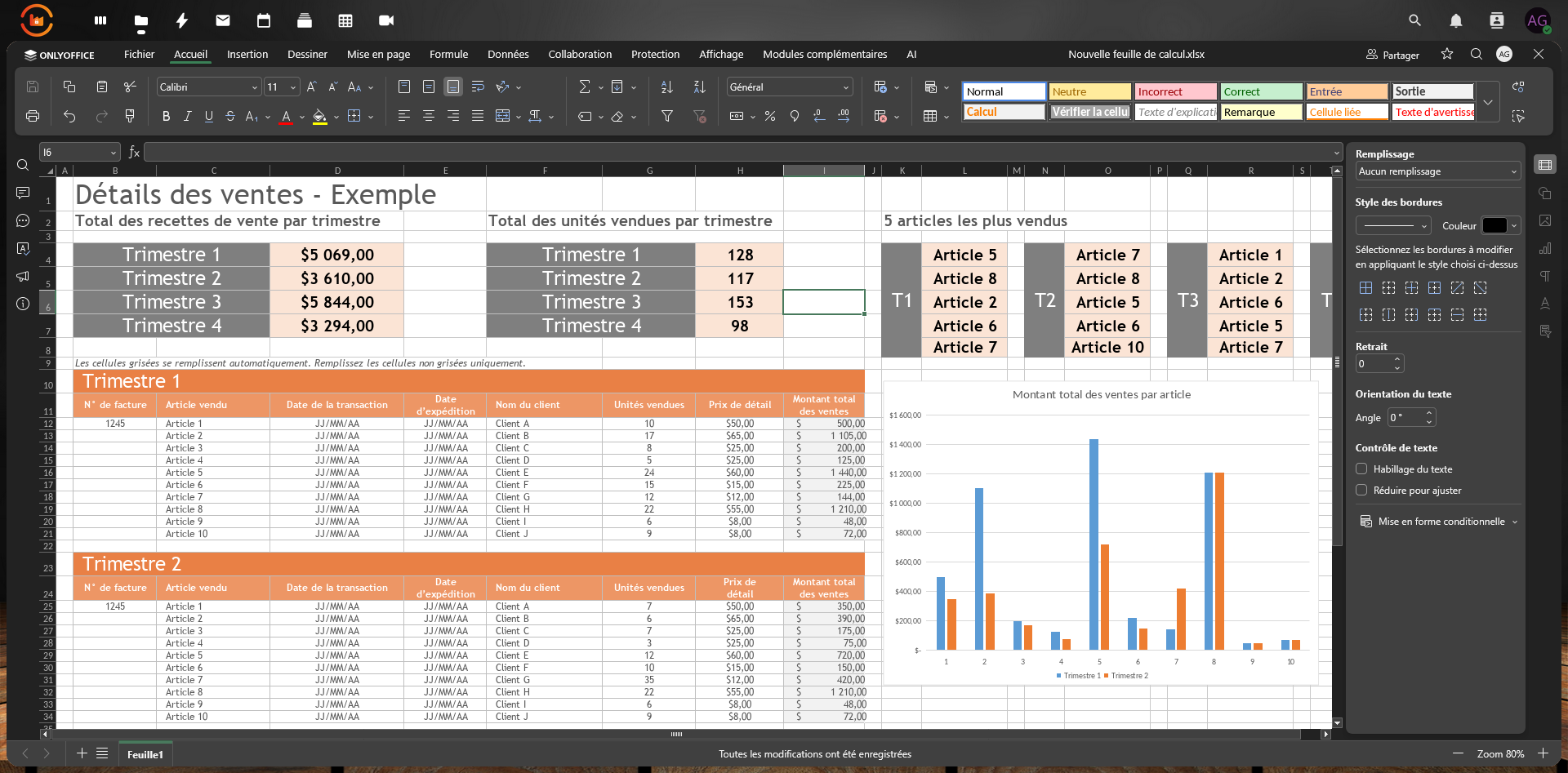Activate the filter icon
Viewport: 1568px width, 773px height.
coord(667,117)
